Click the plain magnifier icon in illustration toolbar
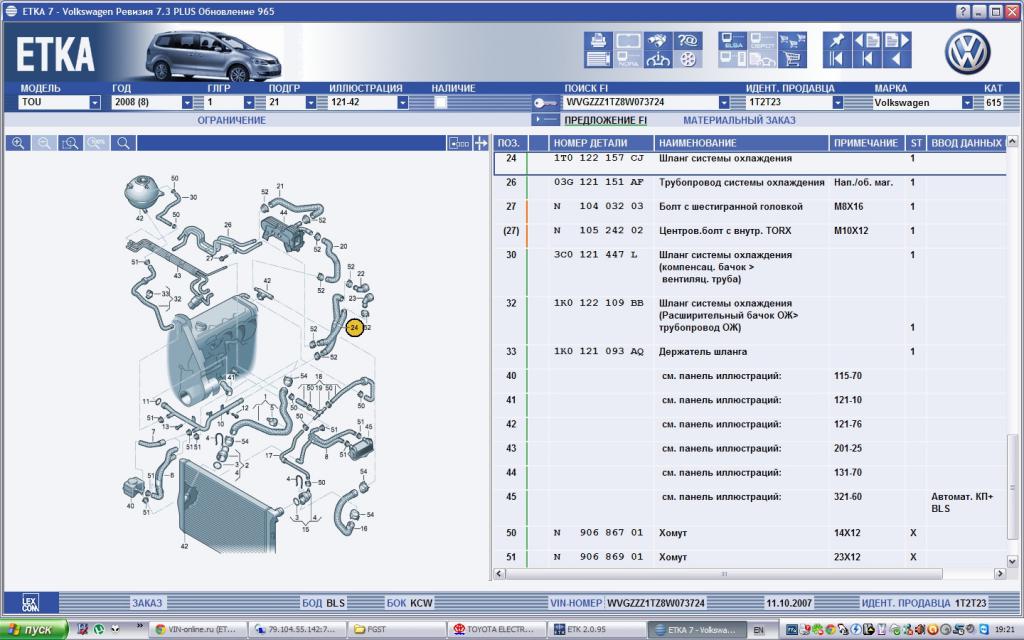The width and height of the screenshot is (1024, 640). coord(123,143)
